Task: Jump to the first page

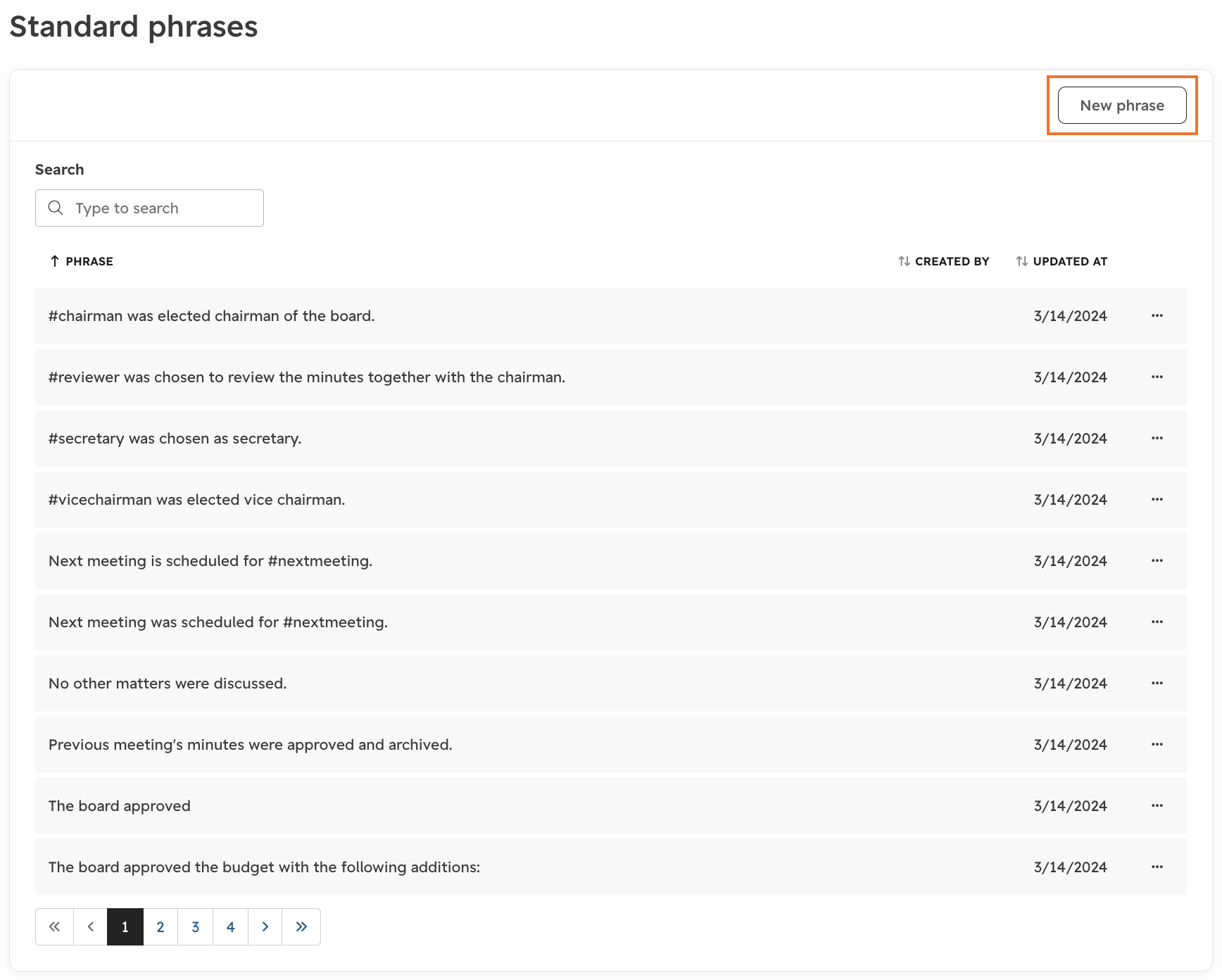Action: point(54,926)
